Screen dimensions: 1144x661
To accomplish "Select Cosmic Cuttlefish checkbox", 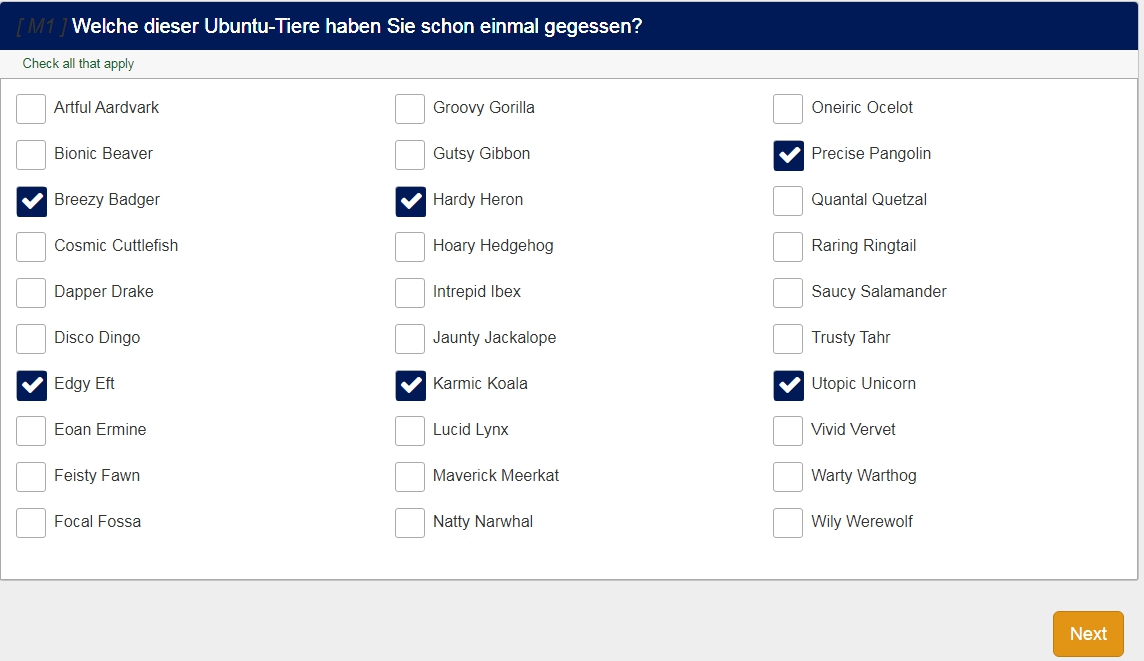I will (31, 246).
